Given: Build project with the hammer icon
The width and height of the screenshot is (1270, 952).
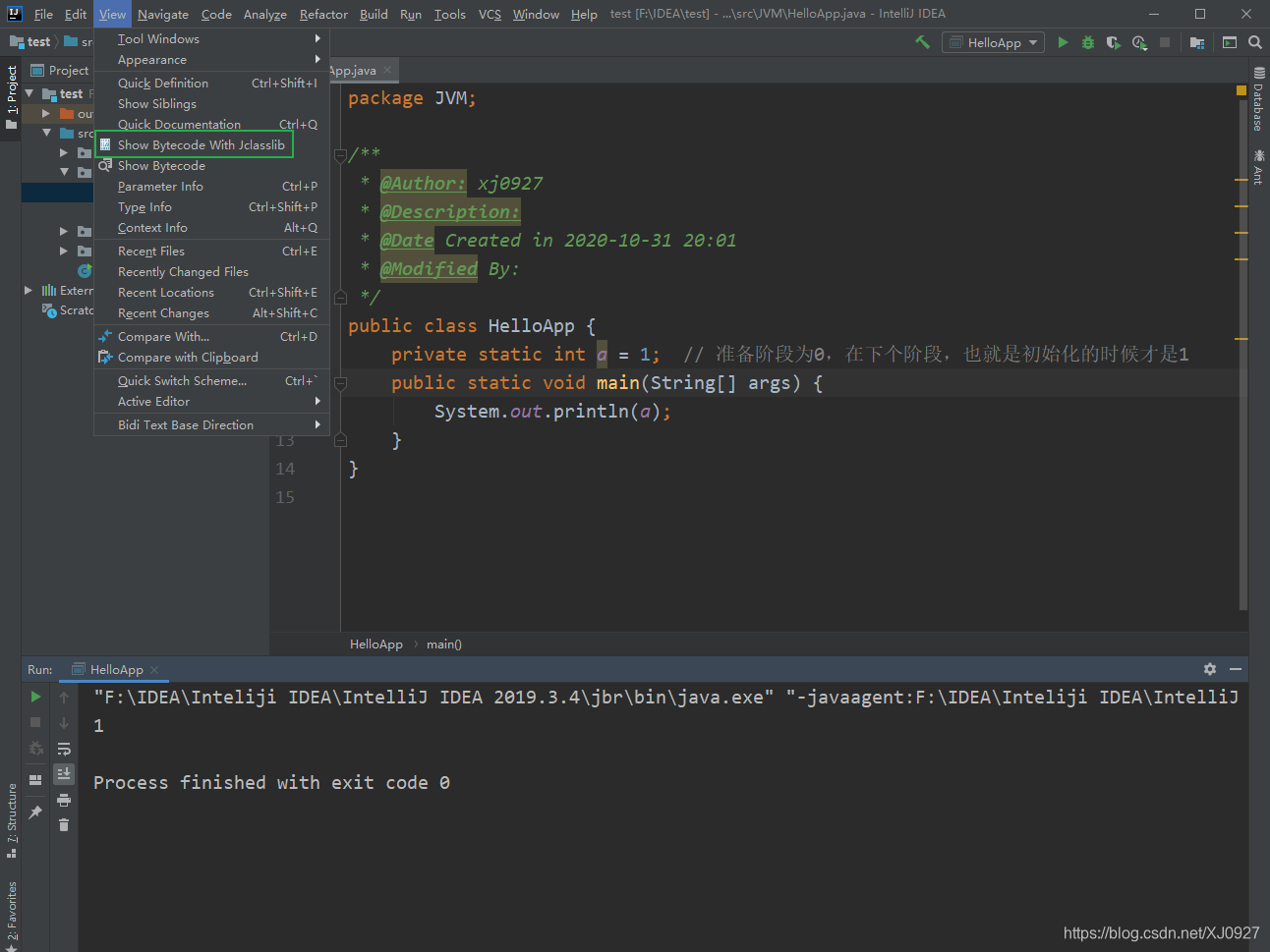Looking at the screenshot, I should pyautogui.click(x=922, y=42).
